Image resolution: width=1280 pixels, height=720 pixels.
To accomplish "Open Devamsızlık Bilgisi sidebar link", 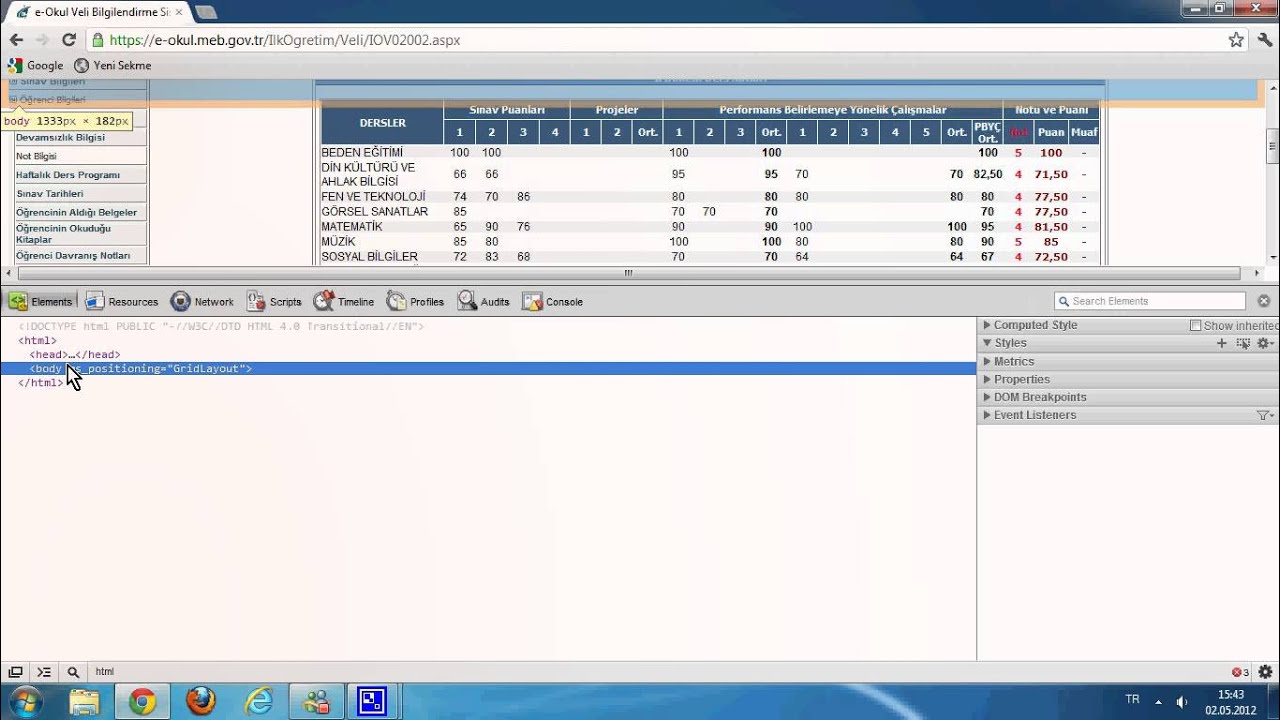I will coord(60,137).
